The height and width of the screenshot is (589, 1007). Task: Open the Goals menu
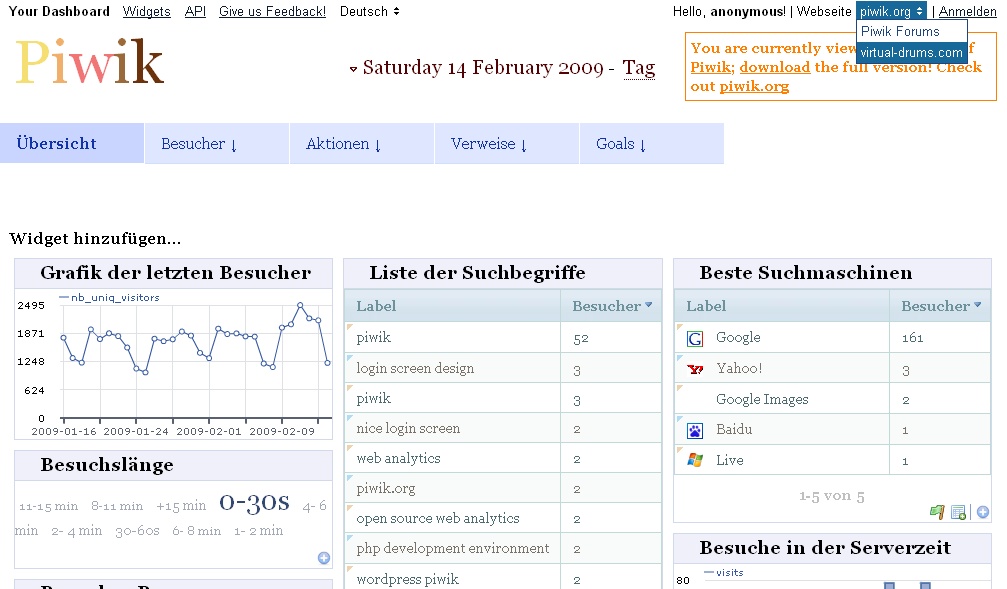(652, 143)
